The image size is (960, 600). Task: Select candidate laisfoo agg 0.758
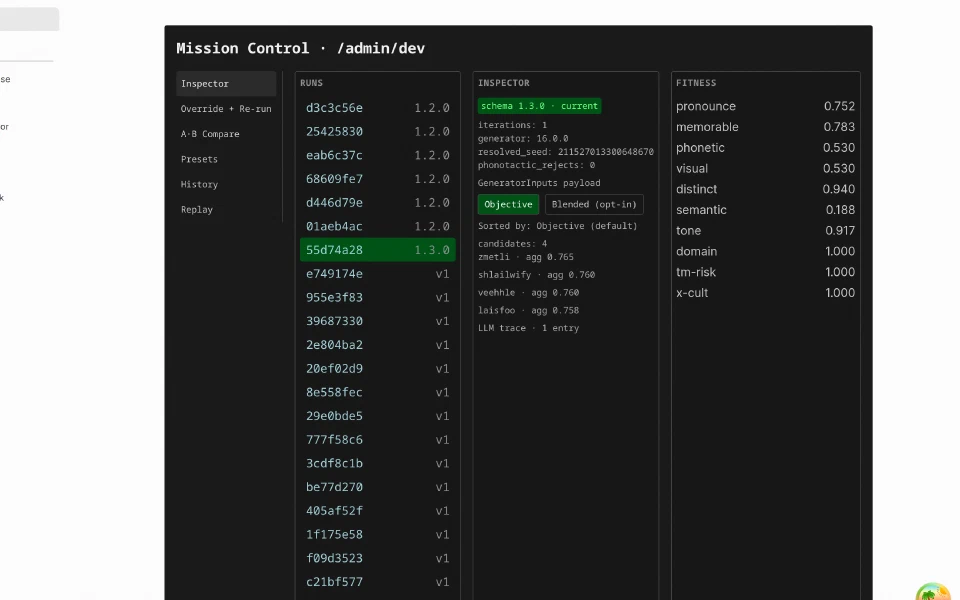click(528, 310)
